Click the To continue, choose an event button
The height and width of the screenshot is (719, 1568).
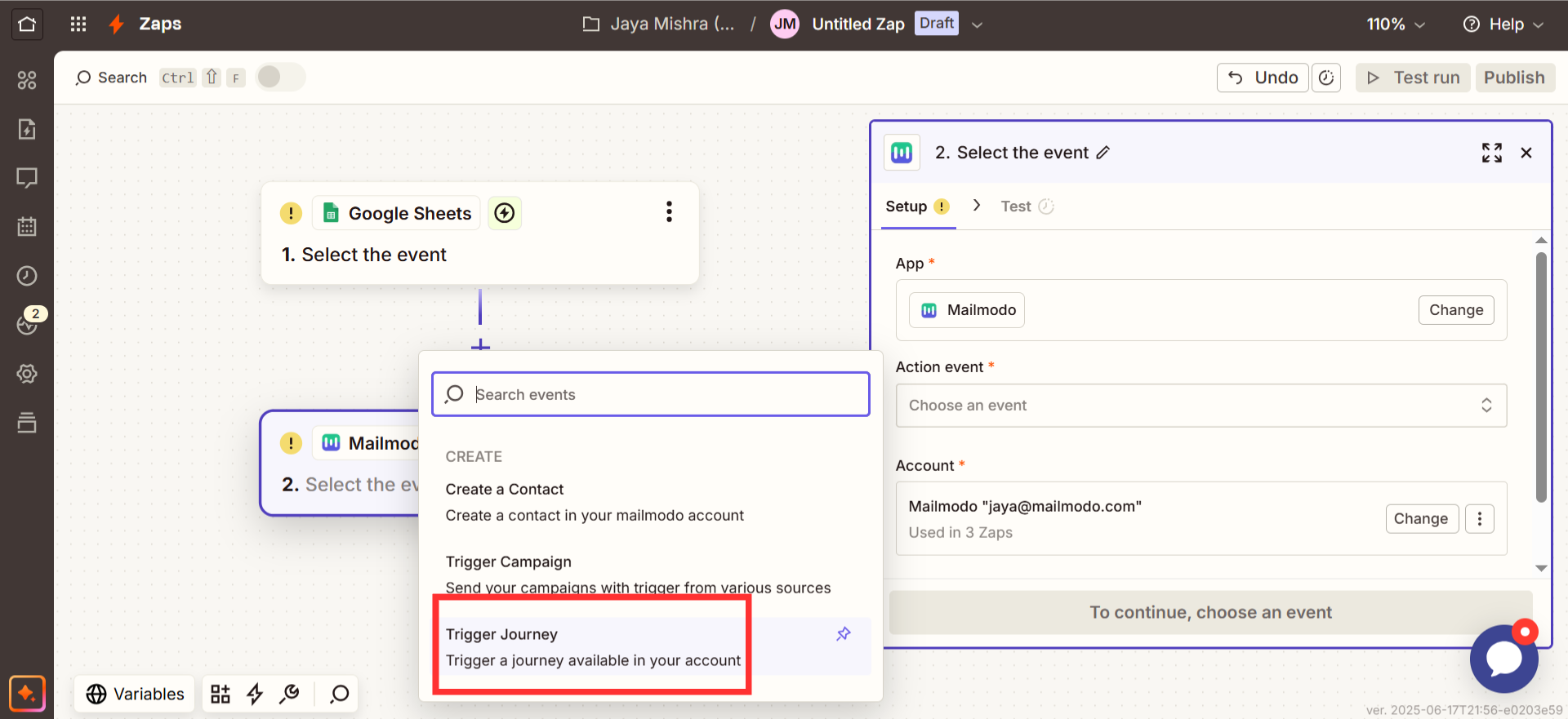[1210, 612]
